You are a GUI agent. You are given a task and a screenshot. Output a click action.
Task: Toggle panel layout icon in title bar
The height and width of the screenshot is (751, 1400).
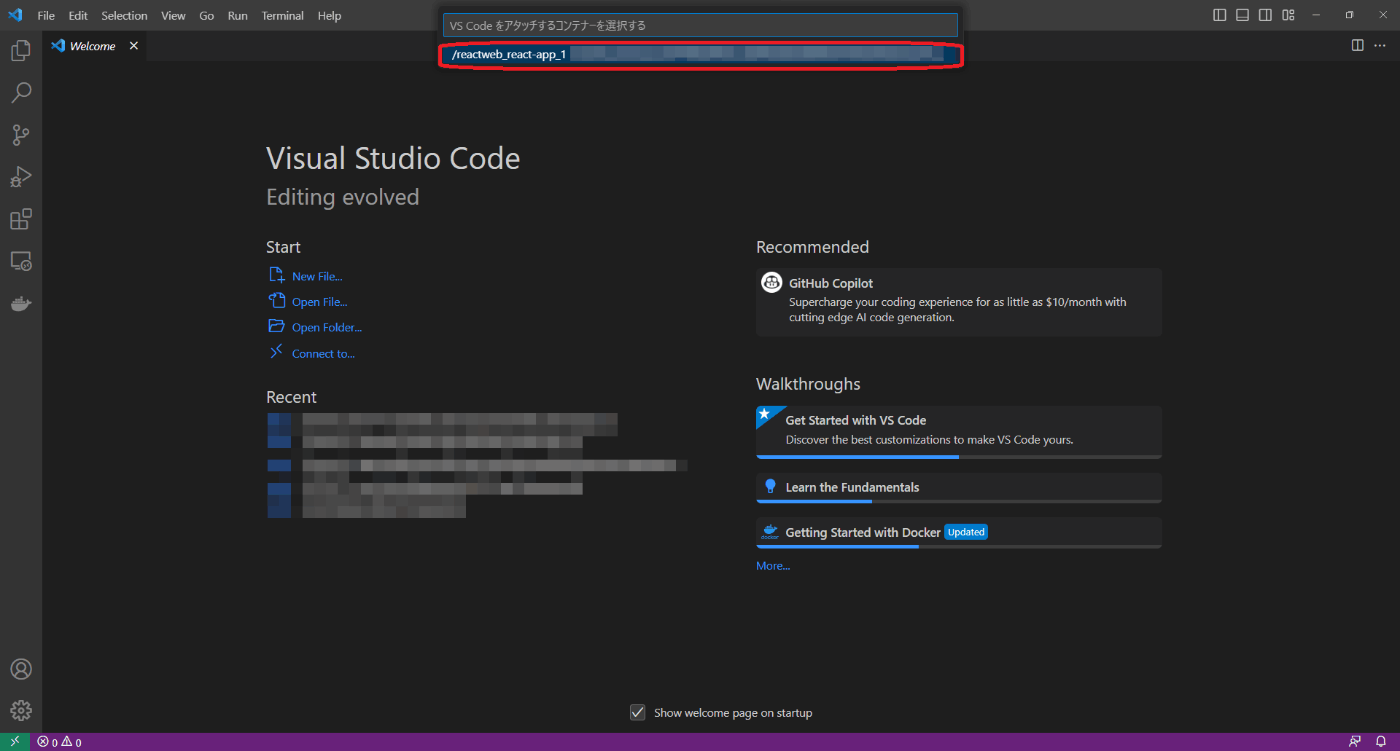click(1242, 15)
